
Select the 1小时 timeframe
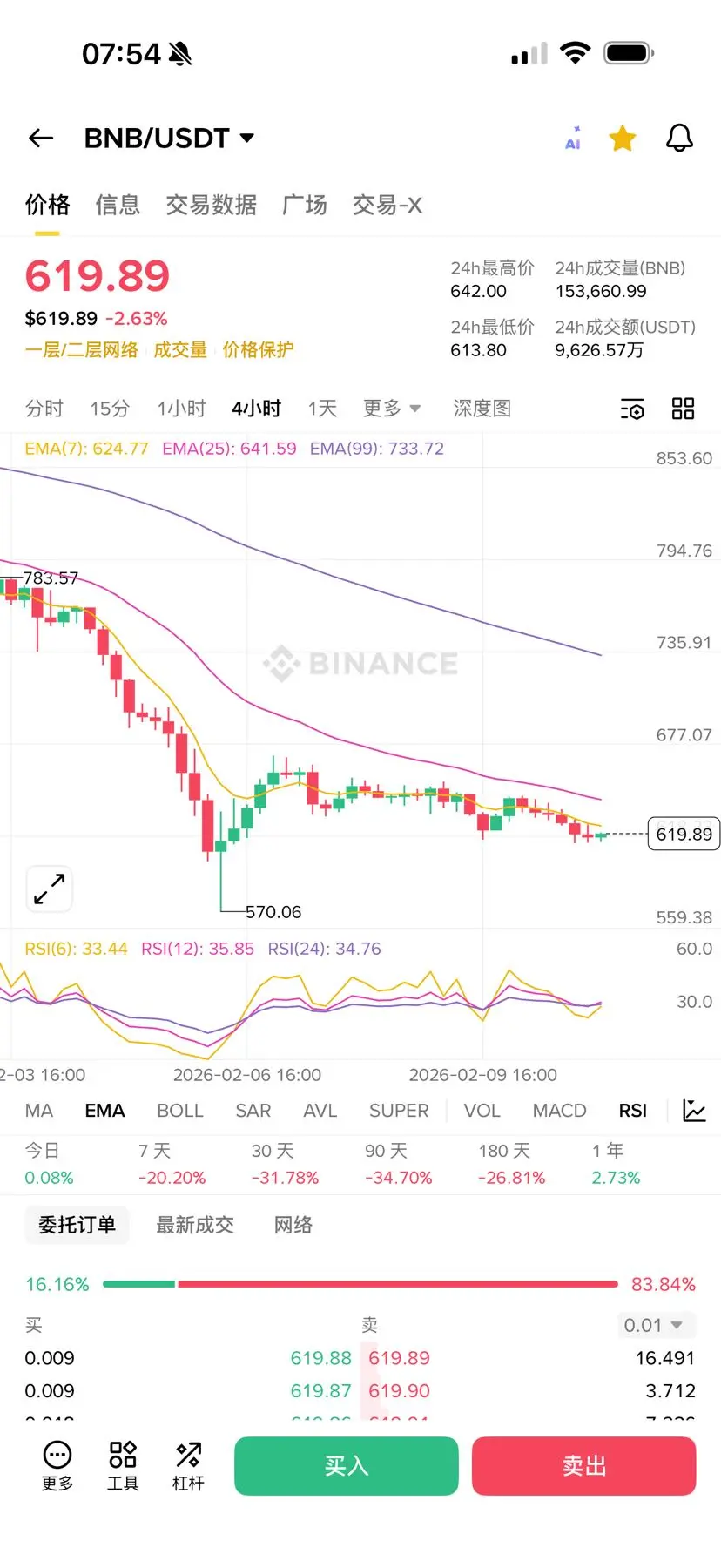[181, 409]
